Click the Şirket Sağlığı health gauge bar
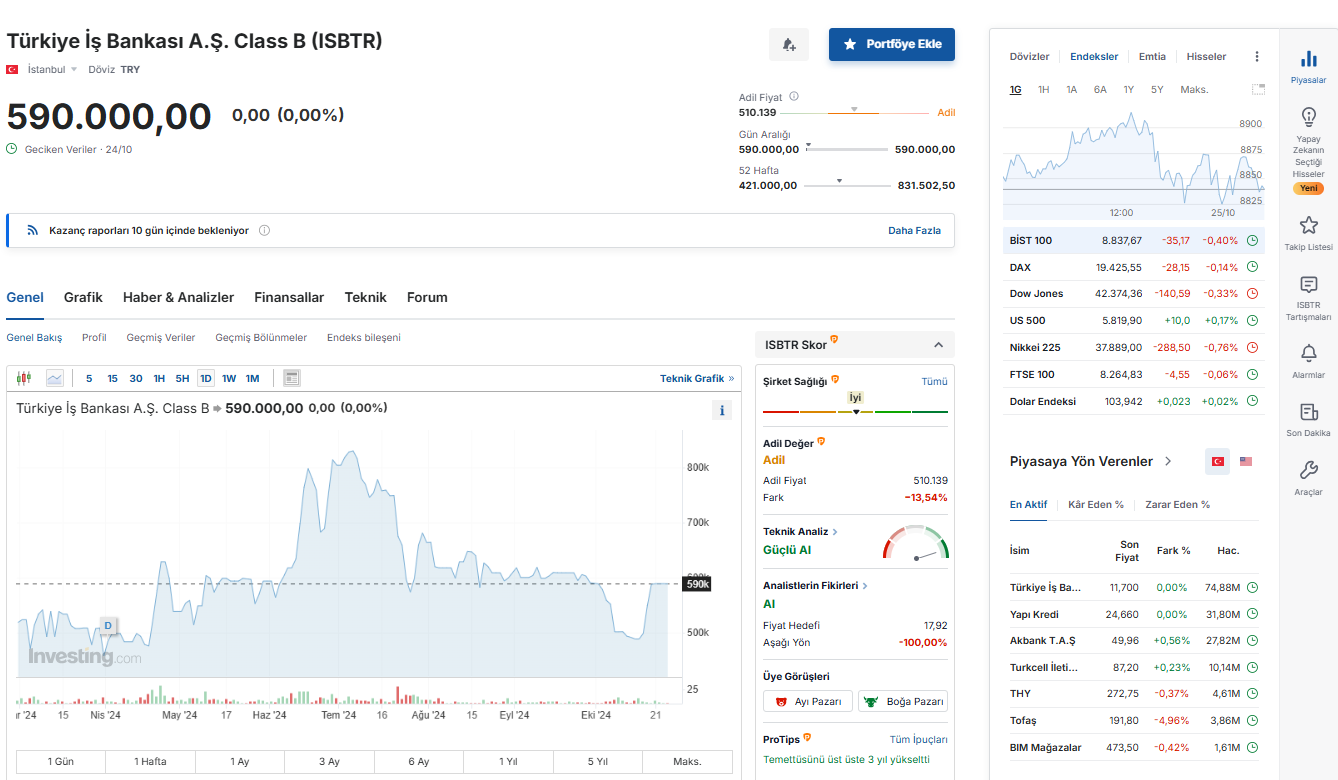The height and width of the screenshot is (780, 1338). coord(855,410)
